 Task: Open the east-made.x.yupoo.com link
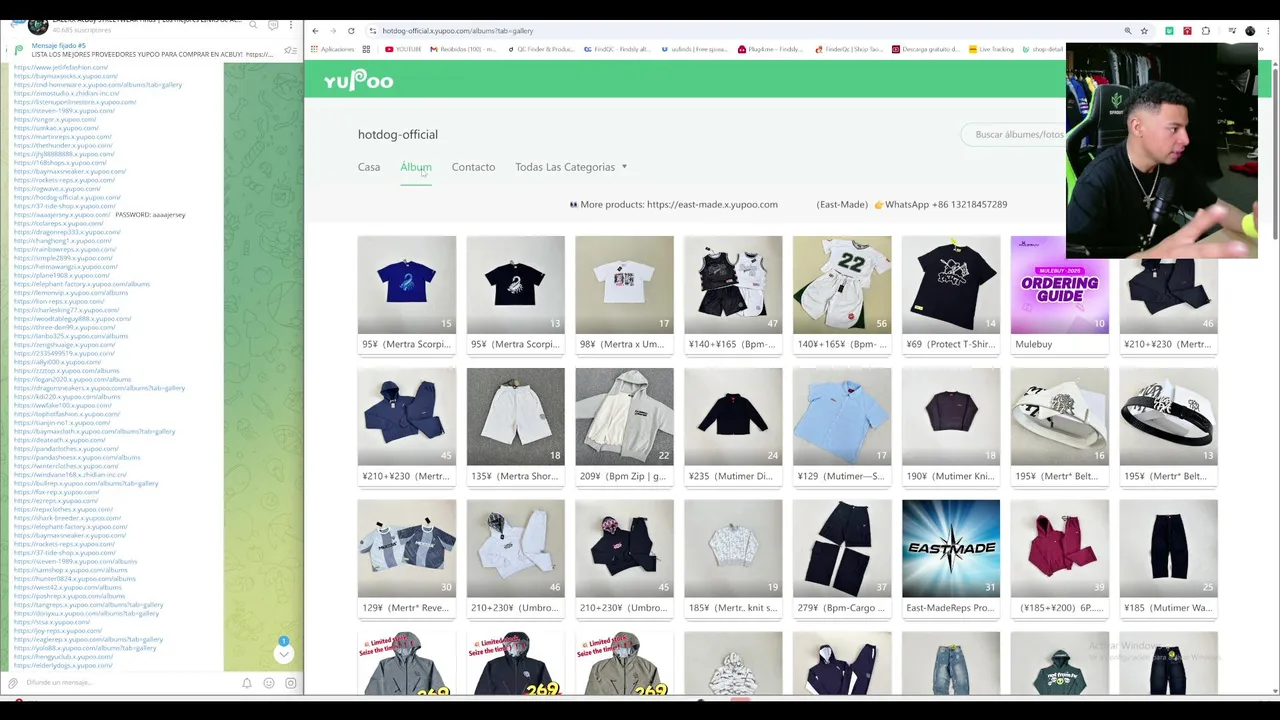coord(712,204)
